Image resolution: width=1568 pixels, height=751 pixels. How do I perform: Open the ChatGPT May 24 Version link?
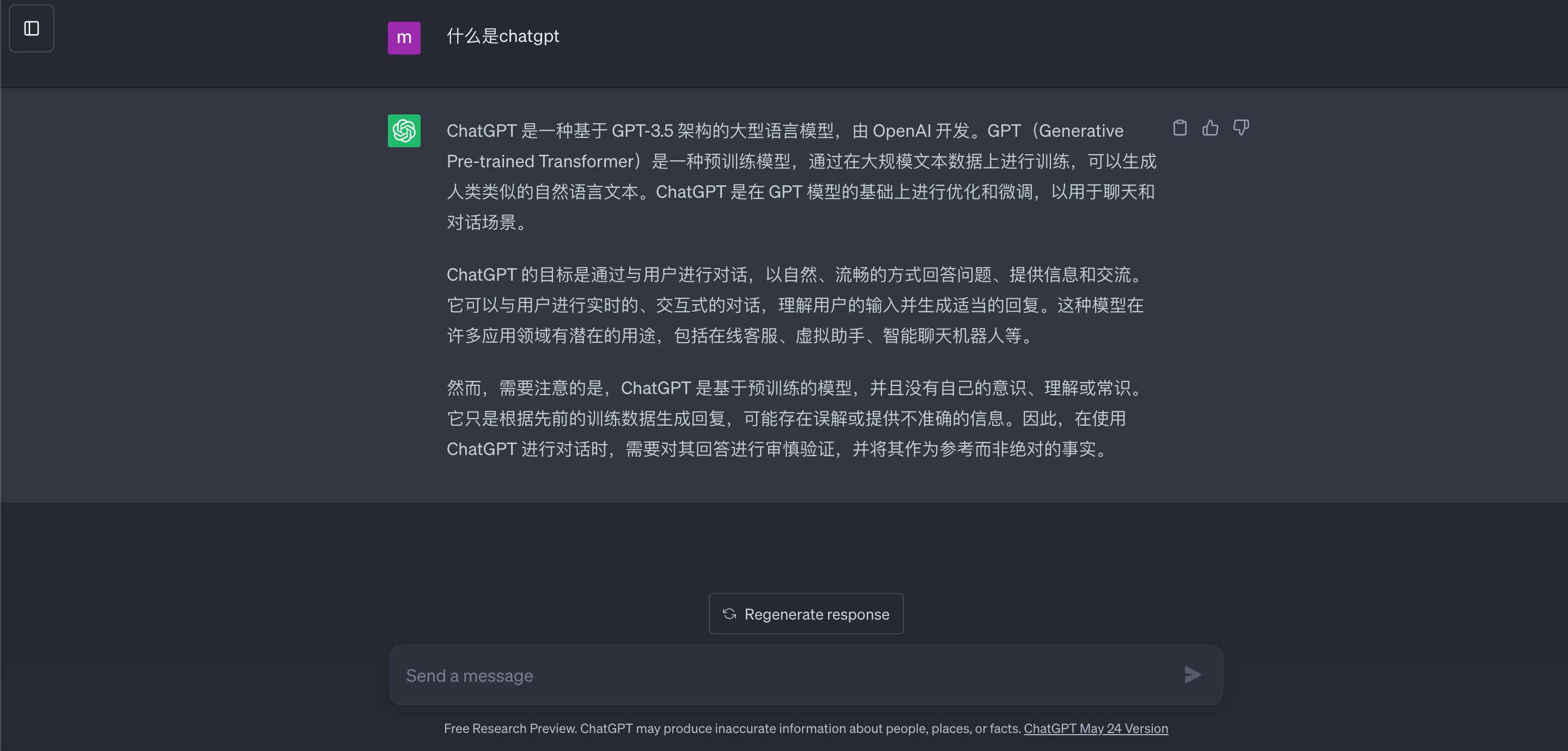[x=1096, y=729]
